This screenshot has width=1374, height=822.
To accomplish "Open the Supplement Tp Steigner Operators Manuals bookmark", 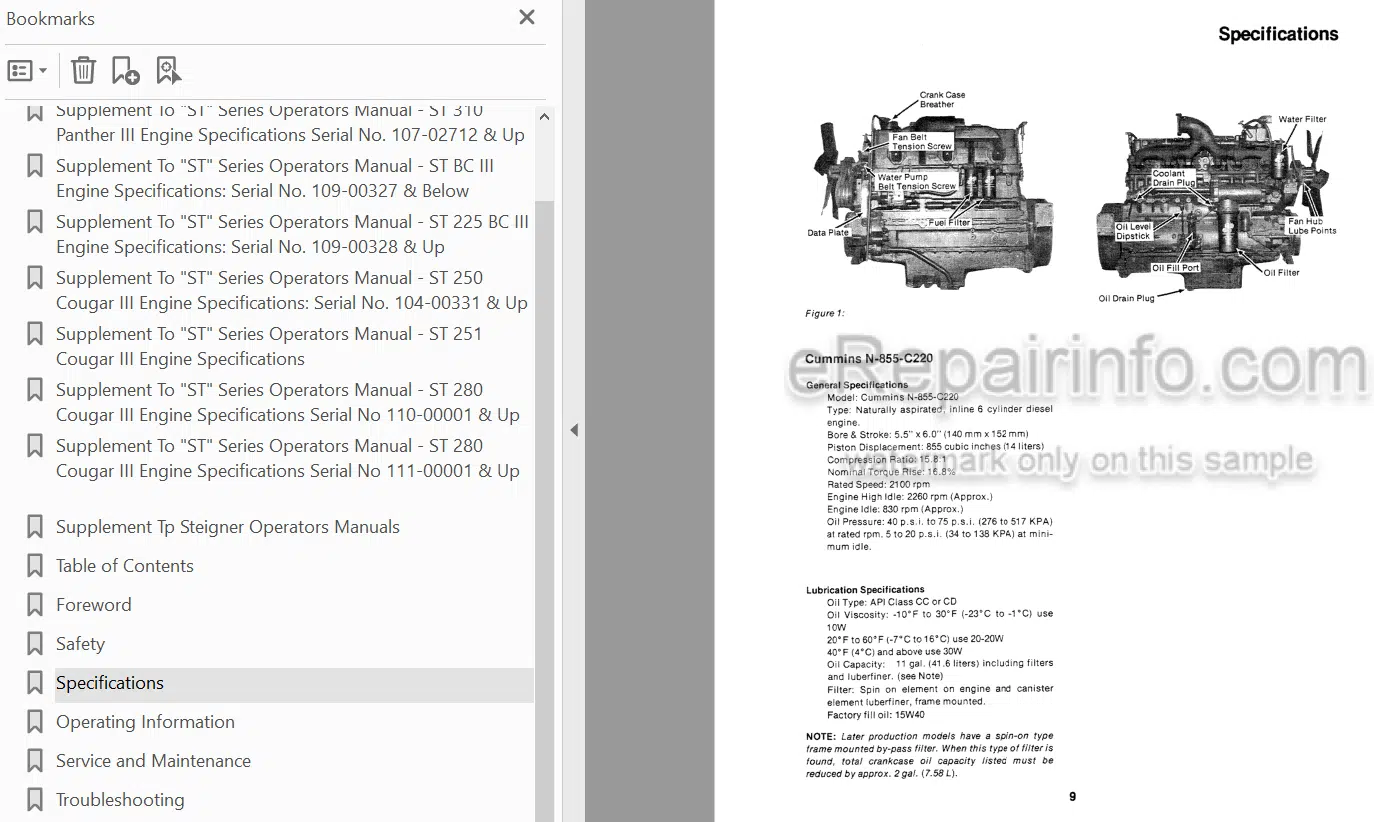I will [228, 527].
